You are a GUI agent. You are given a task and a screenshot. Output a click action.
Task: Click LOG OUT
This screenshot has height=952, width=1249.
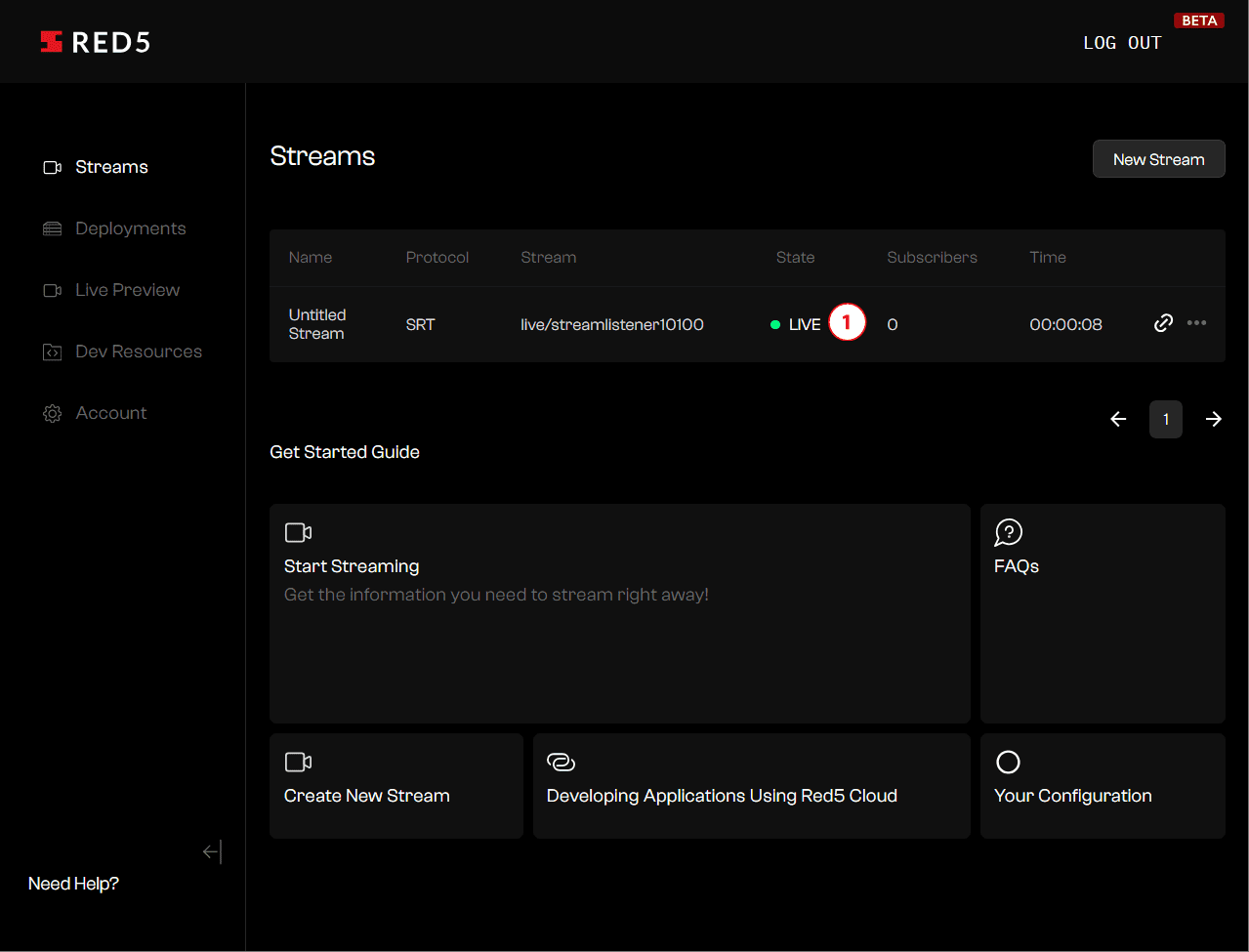click(x=1122, y=43)
